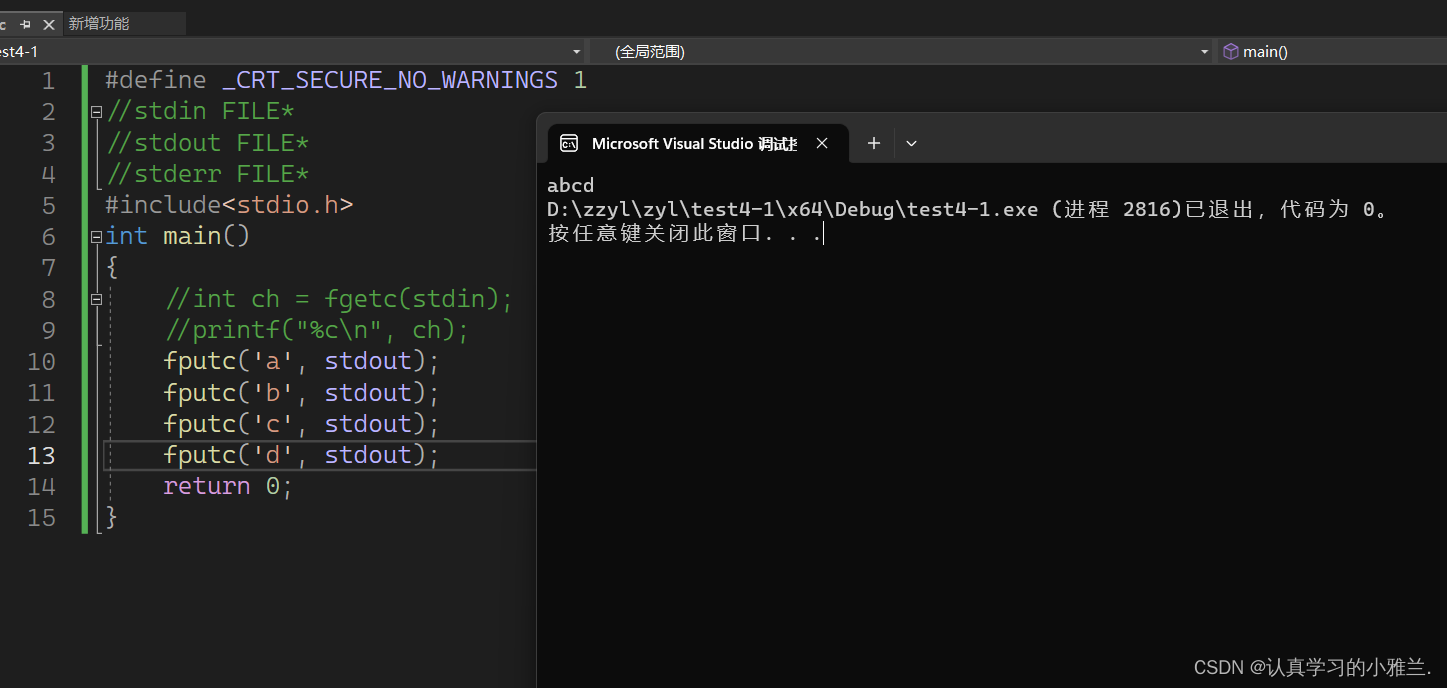This screenshot has width=1447, height=688.
Task: Click the abcd output in the console
Action: (570, 185)
